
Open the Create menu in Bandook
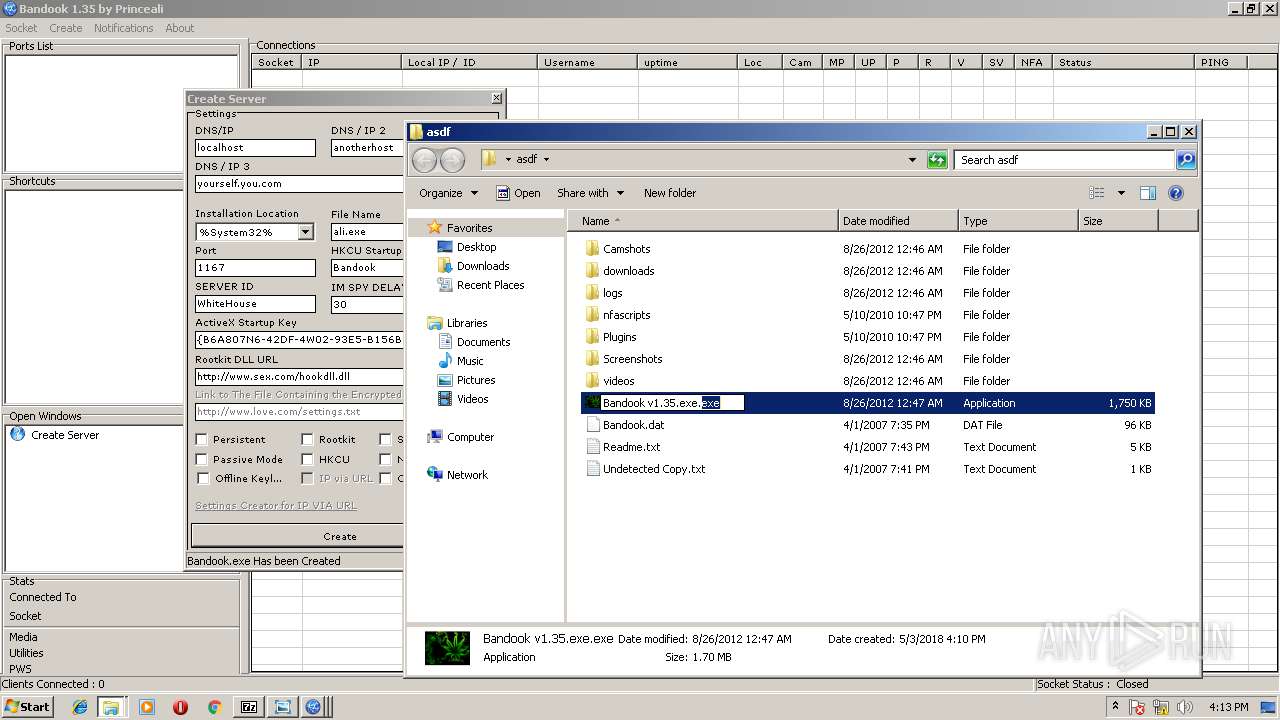(x=66, y=28)
